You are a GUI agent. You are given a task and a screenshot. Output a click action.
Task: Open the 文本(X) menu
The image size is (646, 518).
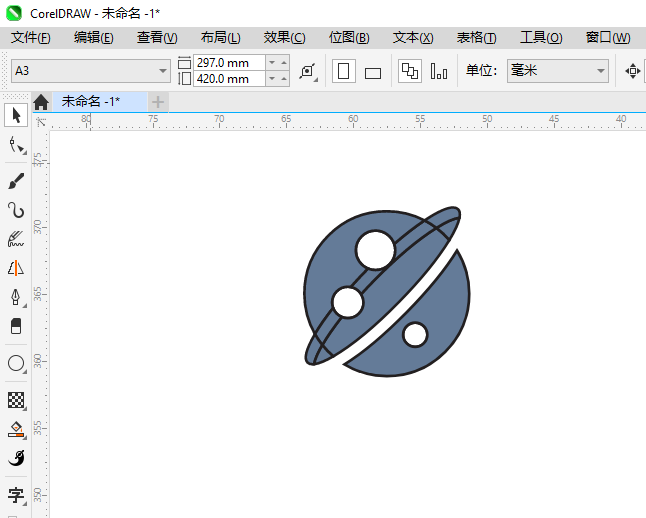[413, 38]
